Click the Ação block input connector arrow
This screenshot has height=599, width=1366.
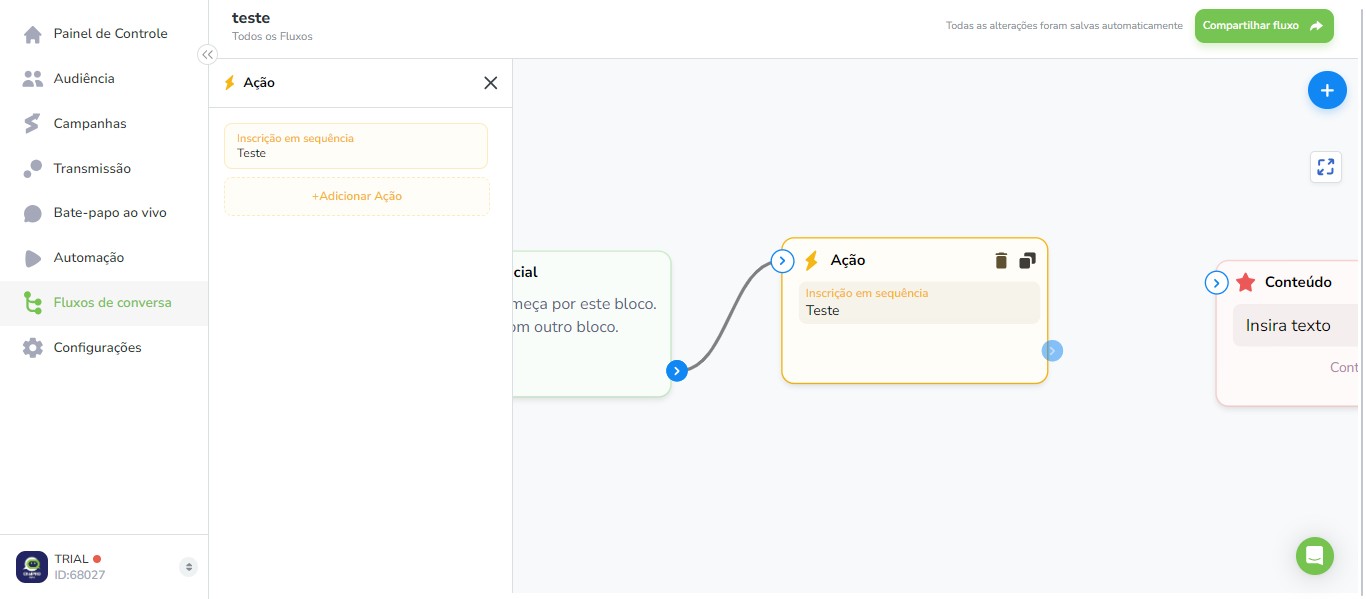tap(783, 261)
